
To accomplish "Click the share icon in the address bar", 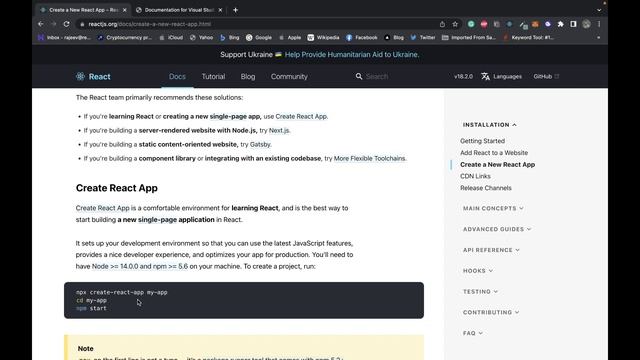I will tap(442, 24).
